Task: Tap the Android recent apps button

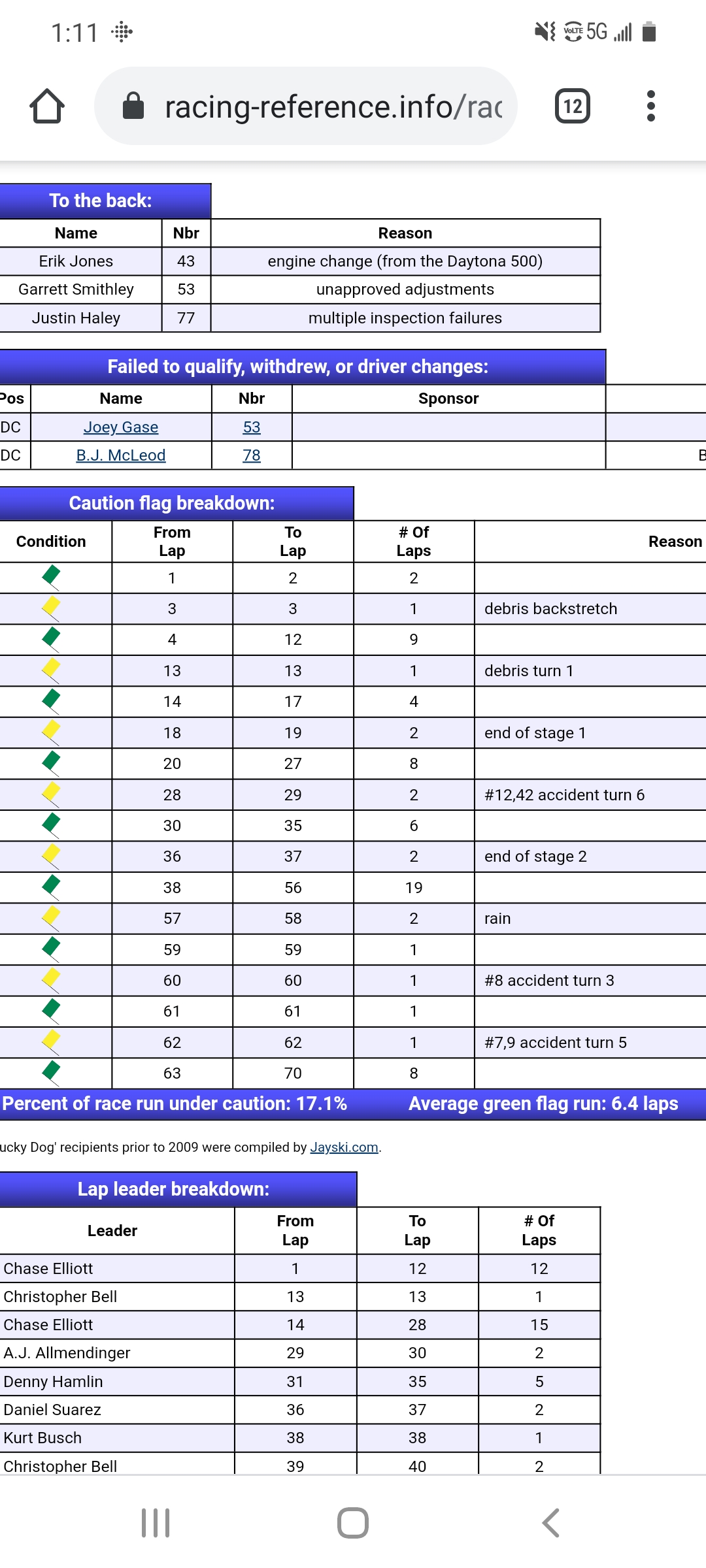Action: [x=156, y=1523]
